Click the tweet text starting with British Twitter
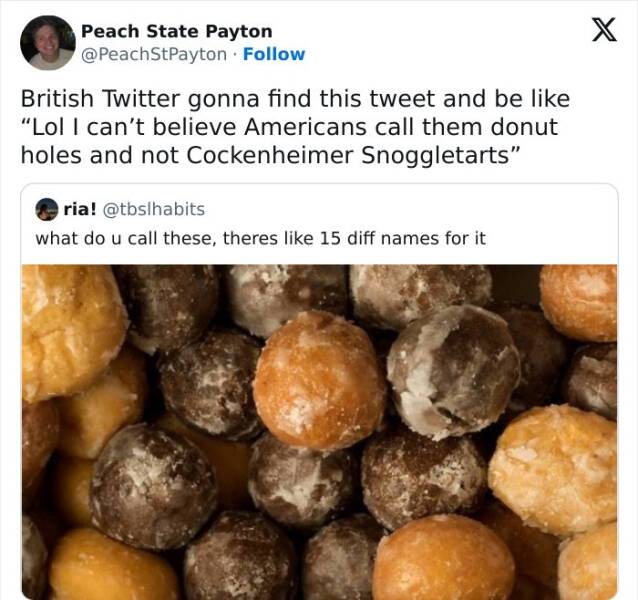Image resolution: width=638 pixels, height=600 pixels. tap(295, 100)
